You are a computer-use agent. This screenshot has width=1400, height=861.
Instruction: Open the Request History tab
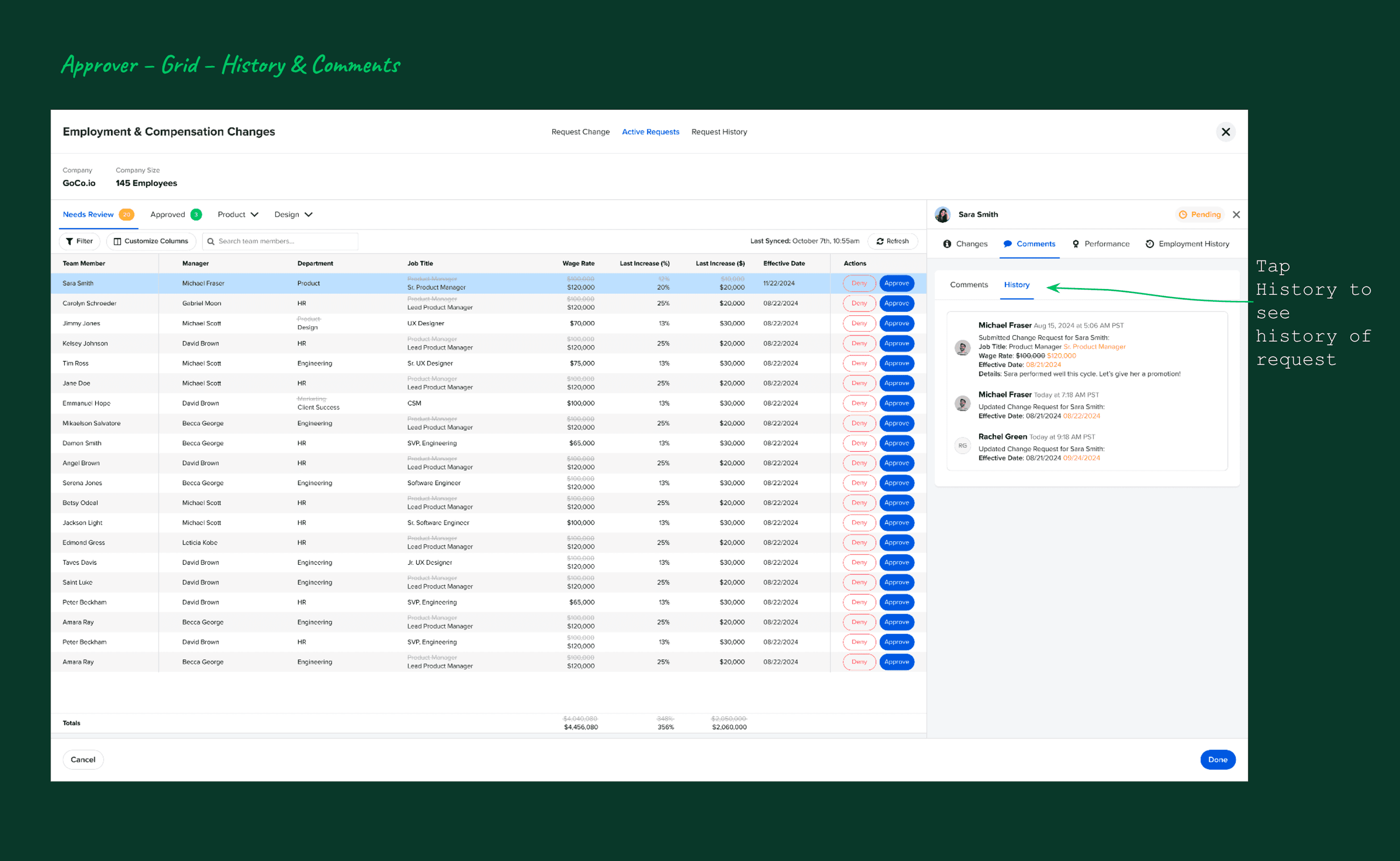(x=719, y=132)
